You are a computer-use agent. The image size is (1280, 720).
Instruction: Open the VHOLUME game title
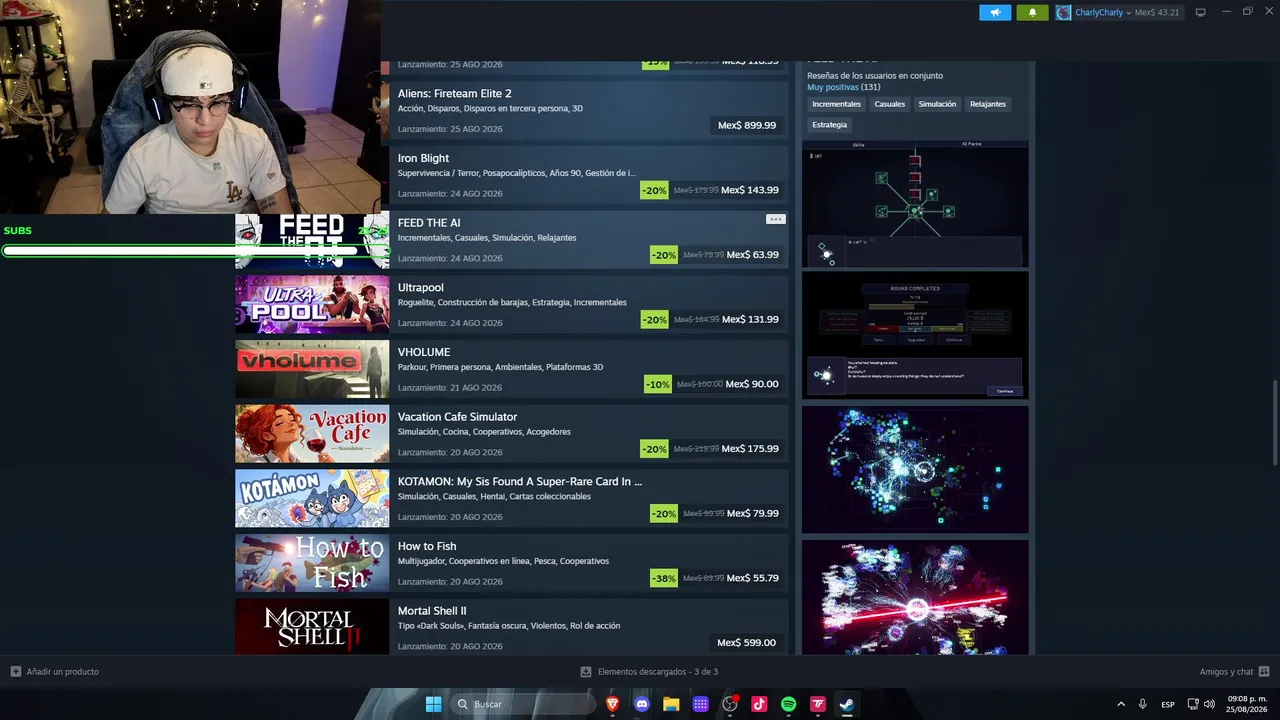pyautogui.click(x=424, y=352)
